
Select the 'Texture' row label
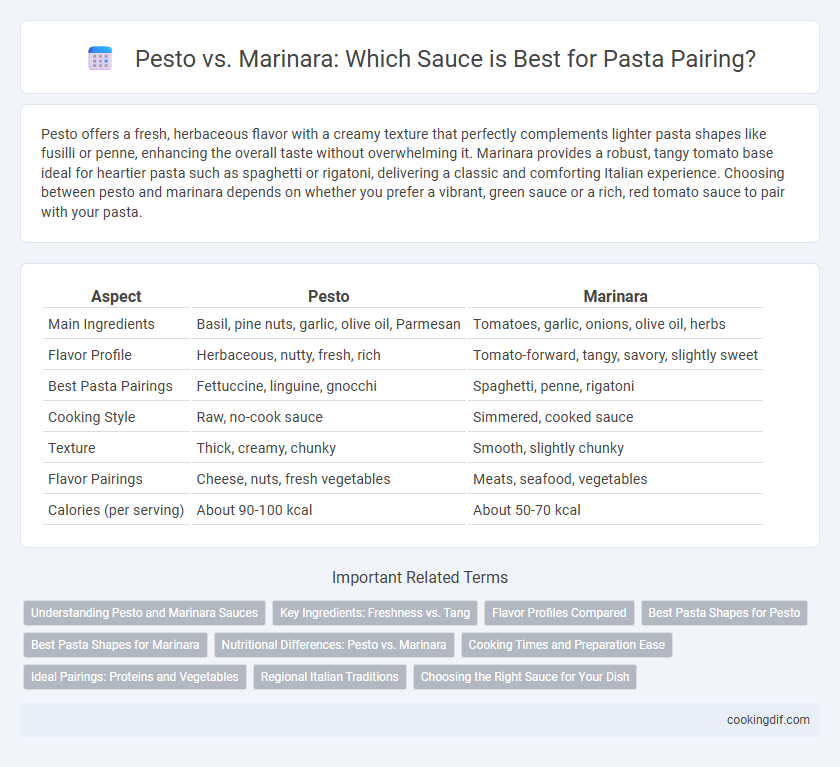pyautogui.click(x=72, y=448)
